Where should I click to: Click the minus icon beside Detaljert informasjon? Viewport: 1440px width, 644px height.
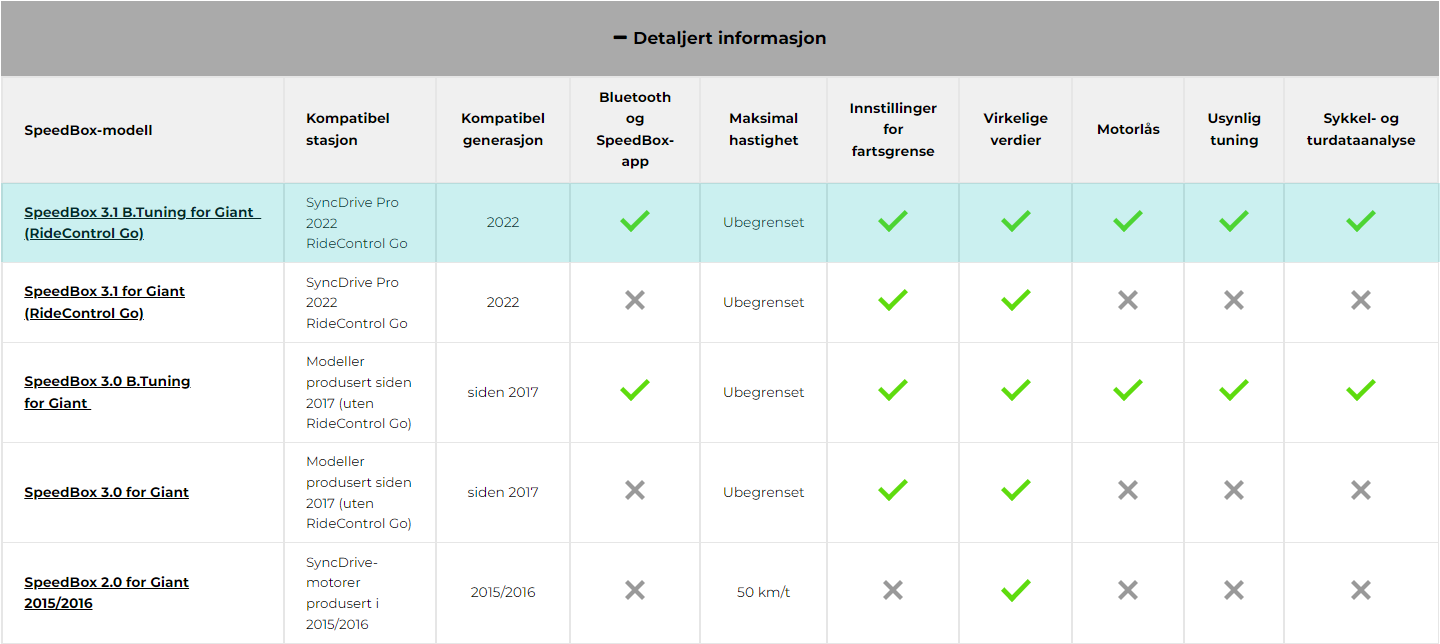[x=620, y=38]
